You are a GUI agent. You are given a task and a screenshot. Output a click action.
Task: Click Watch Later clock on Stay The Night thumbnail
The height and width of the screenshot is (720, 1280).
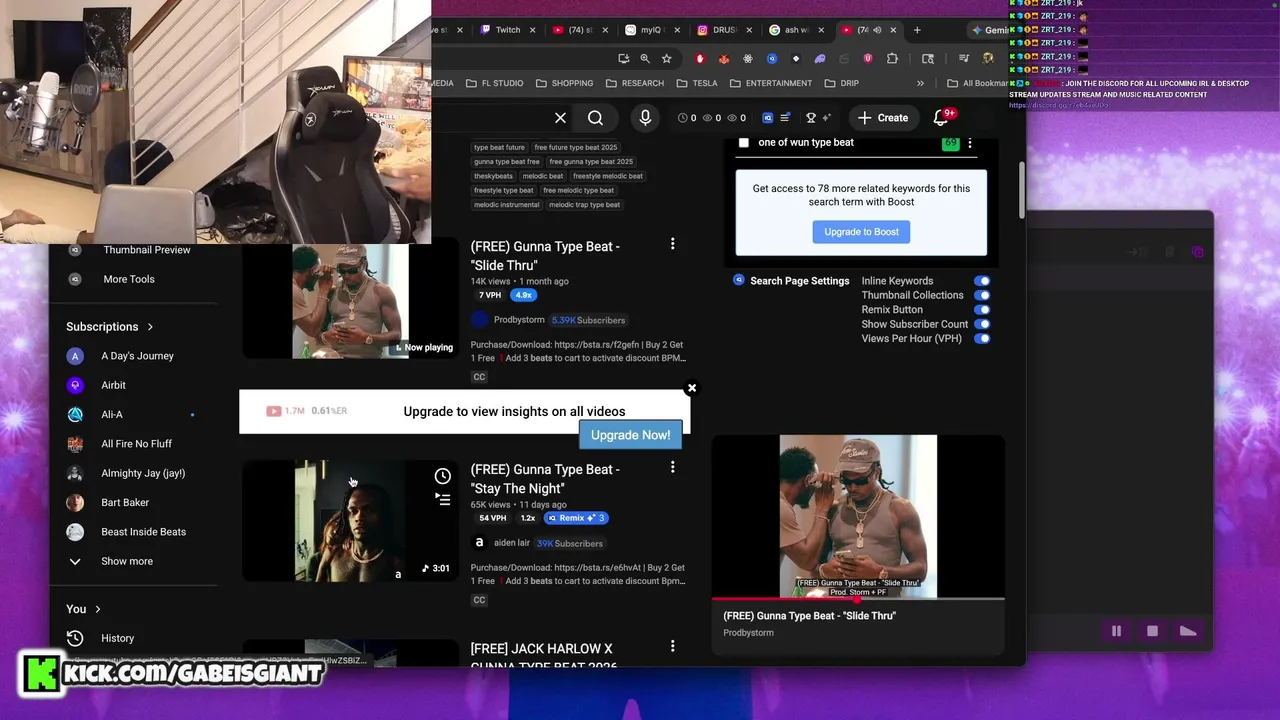(442, 476)
